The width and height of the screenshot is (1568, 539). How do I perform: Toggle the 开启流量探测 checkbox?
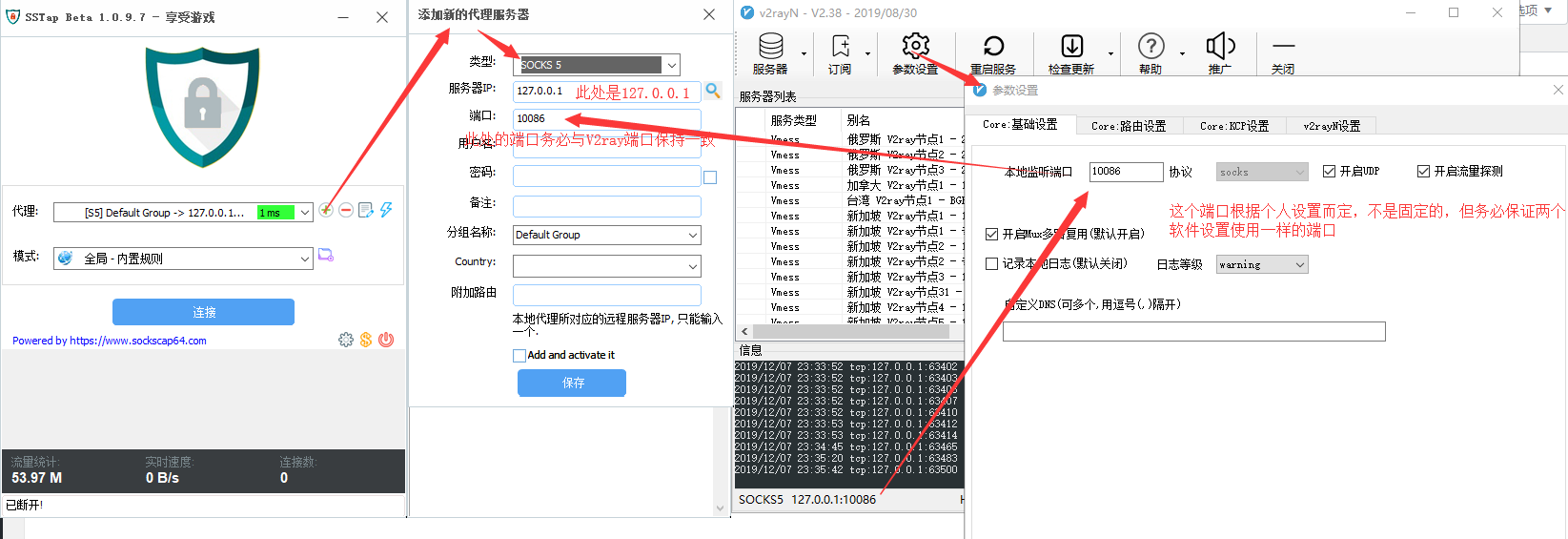click(x=1423, y=172)
